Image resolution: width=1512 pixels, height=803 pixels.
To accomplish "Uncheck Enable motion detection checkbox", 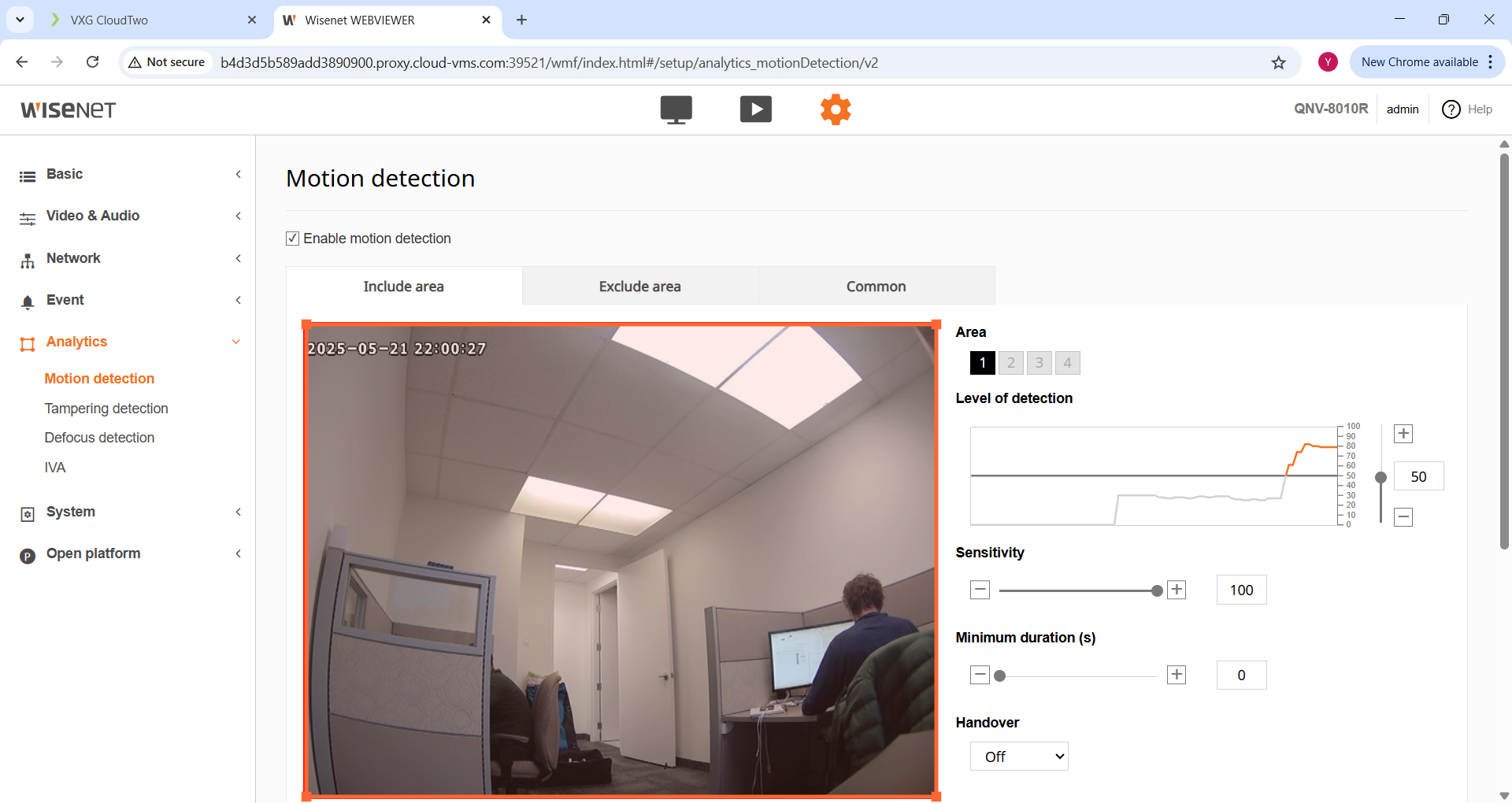I will [x=293, y=239].
